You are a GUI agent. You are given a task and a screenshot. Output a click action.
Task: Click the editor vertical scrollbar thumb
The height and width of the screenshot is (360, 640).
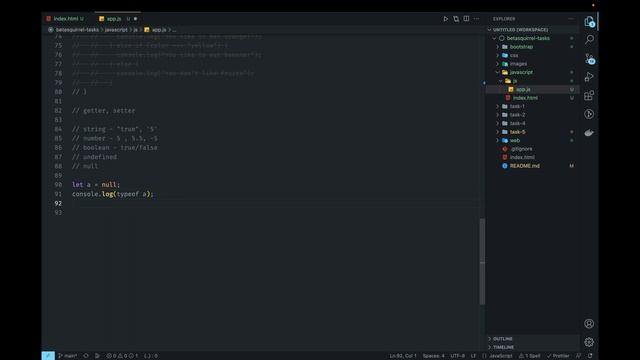point(482,261)
